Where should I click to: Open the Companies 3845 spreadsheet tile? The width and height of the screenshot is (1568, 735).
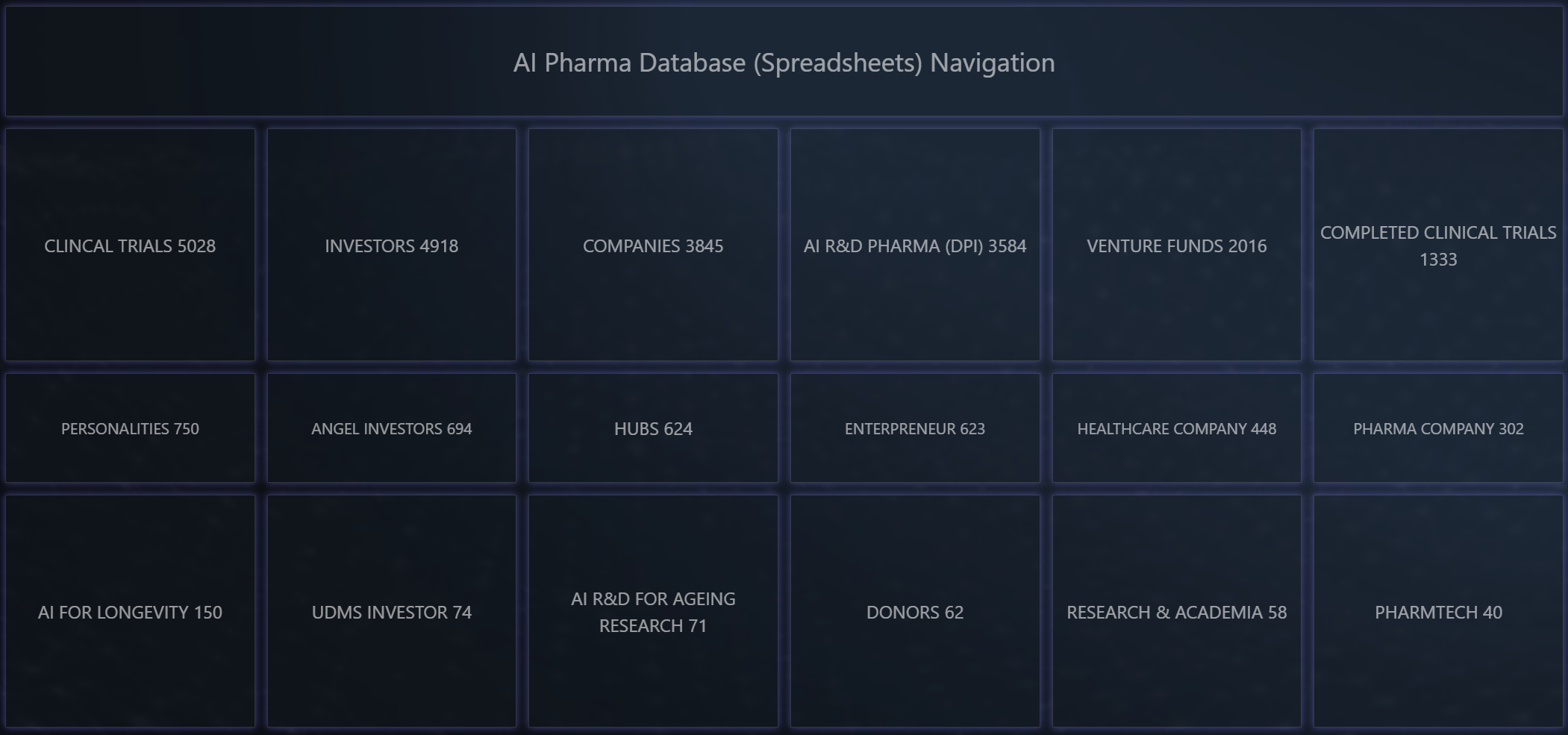pos(653,245)
